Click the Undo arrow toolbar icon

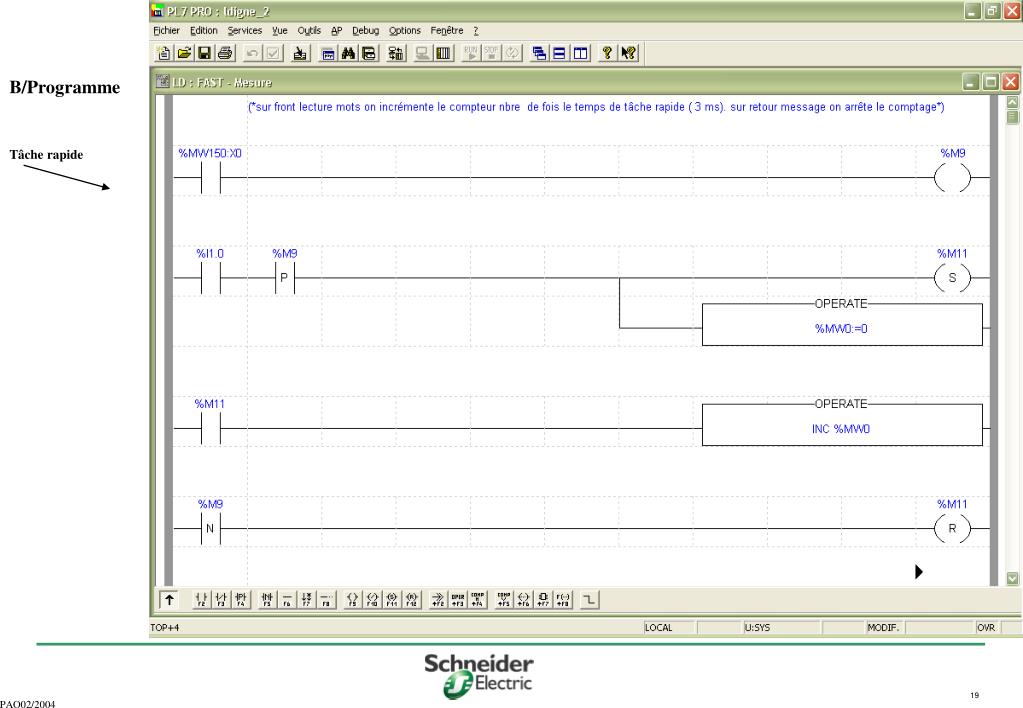click(252, 54)
